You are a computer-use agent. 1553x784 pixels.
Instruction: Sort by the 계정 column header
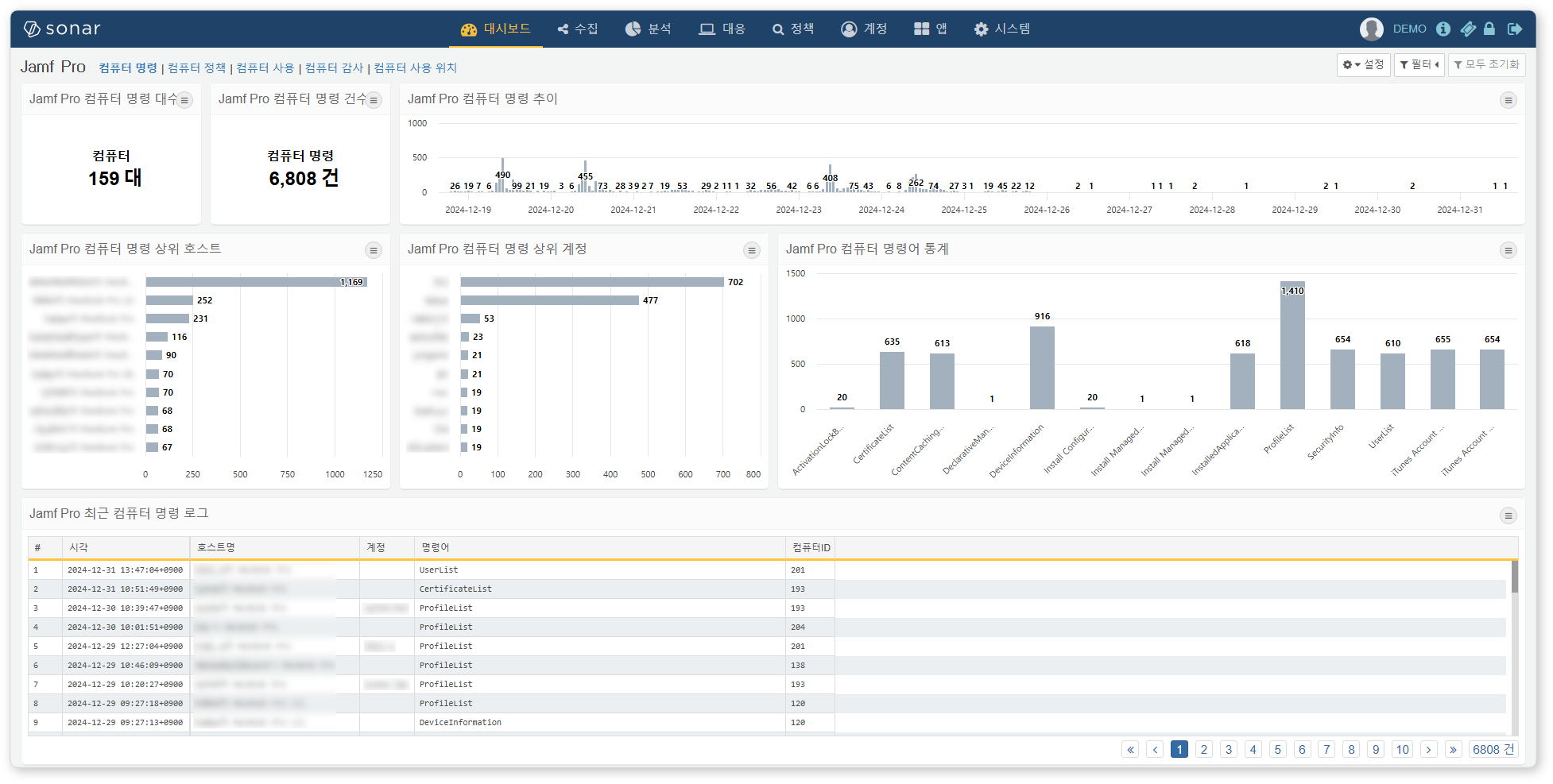[x=386, y=547]
